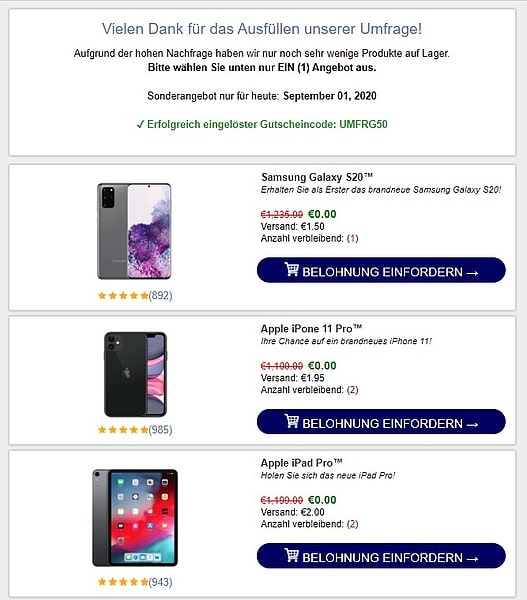This screenshot has width=527, height=600.
Task: Click the struck-through €1,235.00 price
Action: click(x=282, y=214)
